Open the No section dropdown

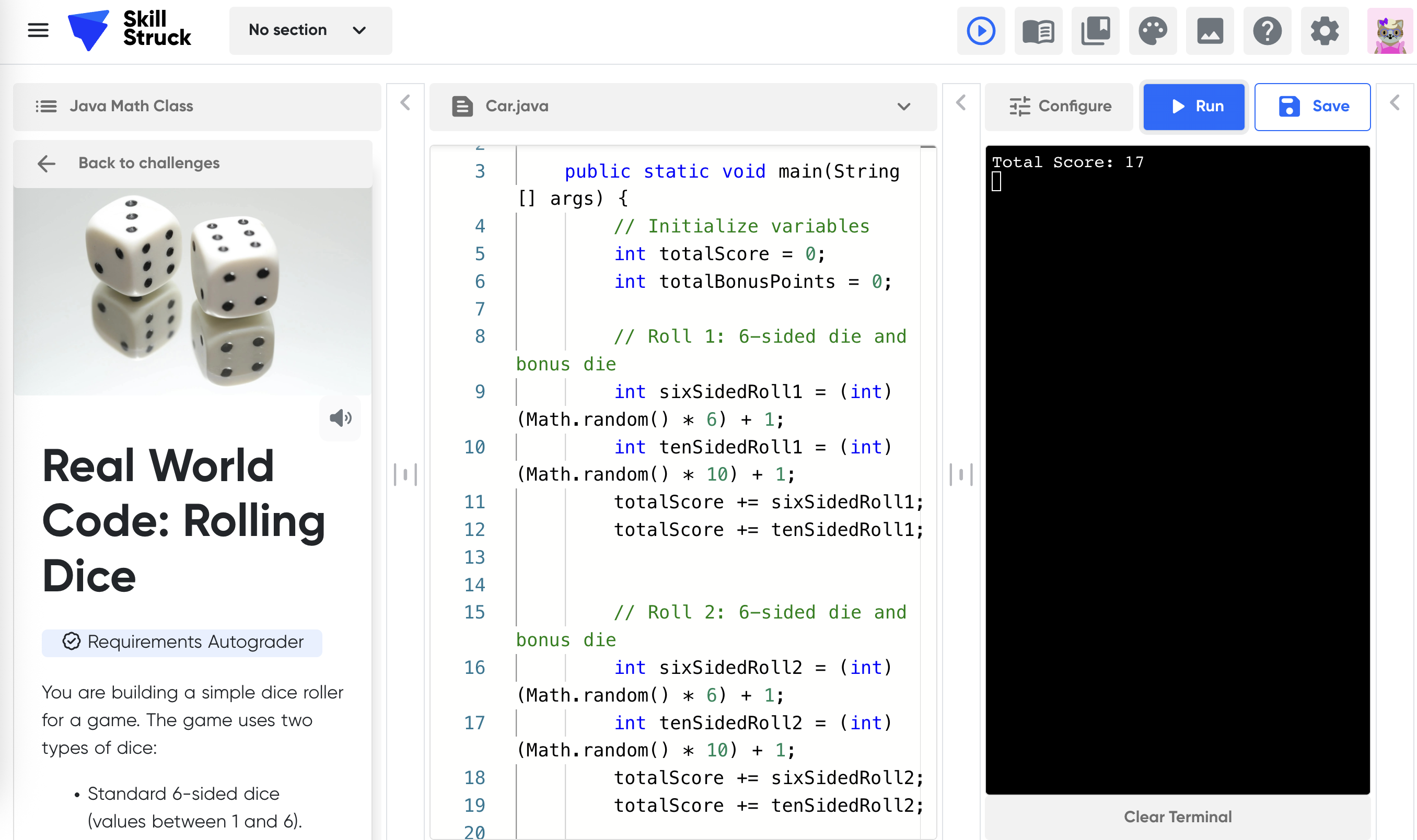[x=310, y=30]
